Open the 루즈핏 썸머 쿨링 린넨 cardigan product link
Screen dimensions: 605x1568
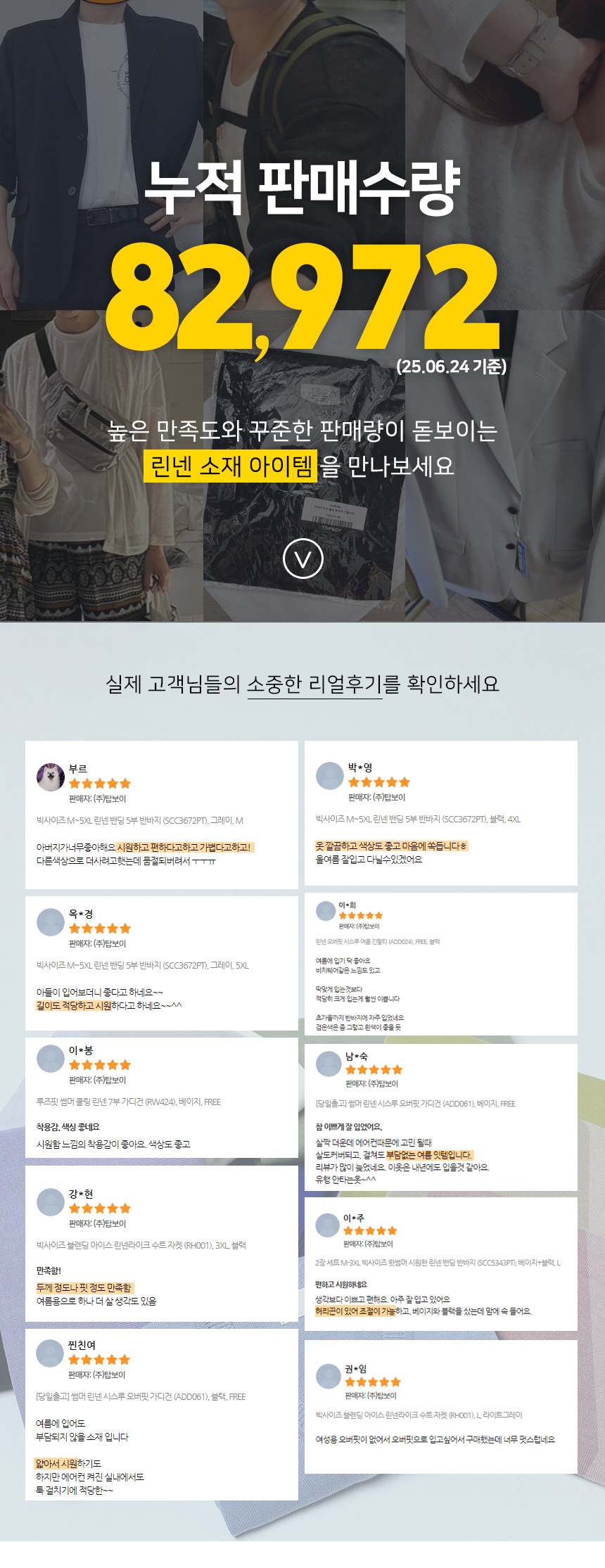tap(129, 1102)
